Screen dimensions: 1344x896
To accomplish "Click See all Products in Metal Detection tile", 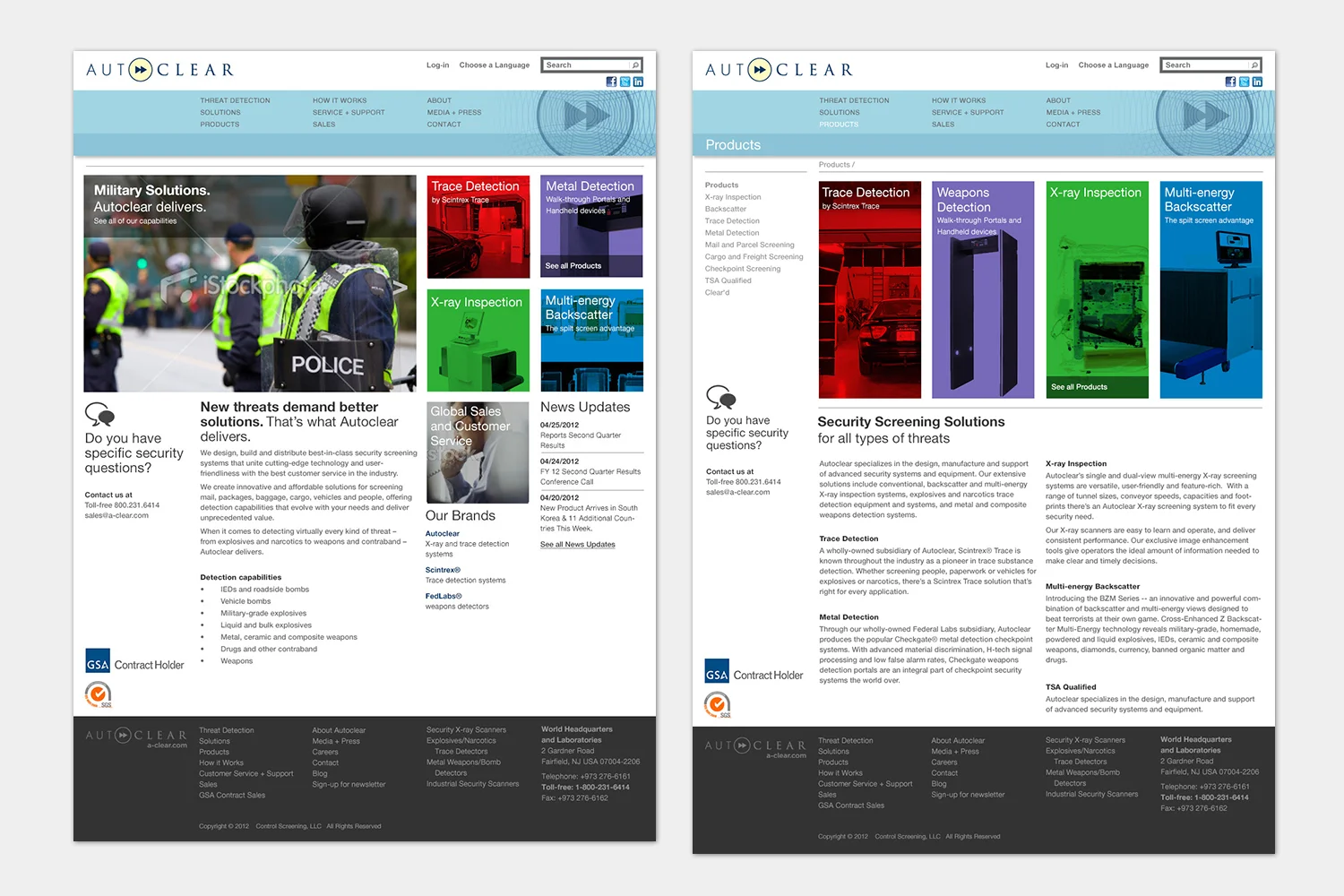I will pyautogui.click(x=573, y=266).
